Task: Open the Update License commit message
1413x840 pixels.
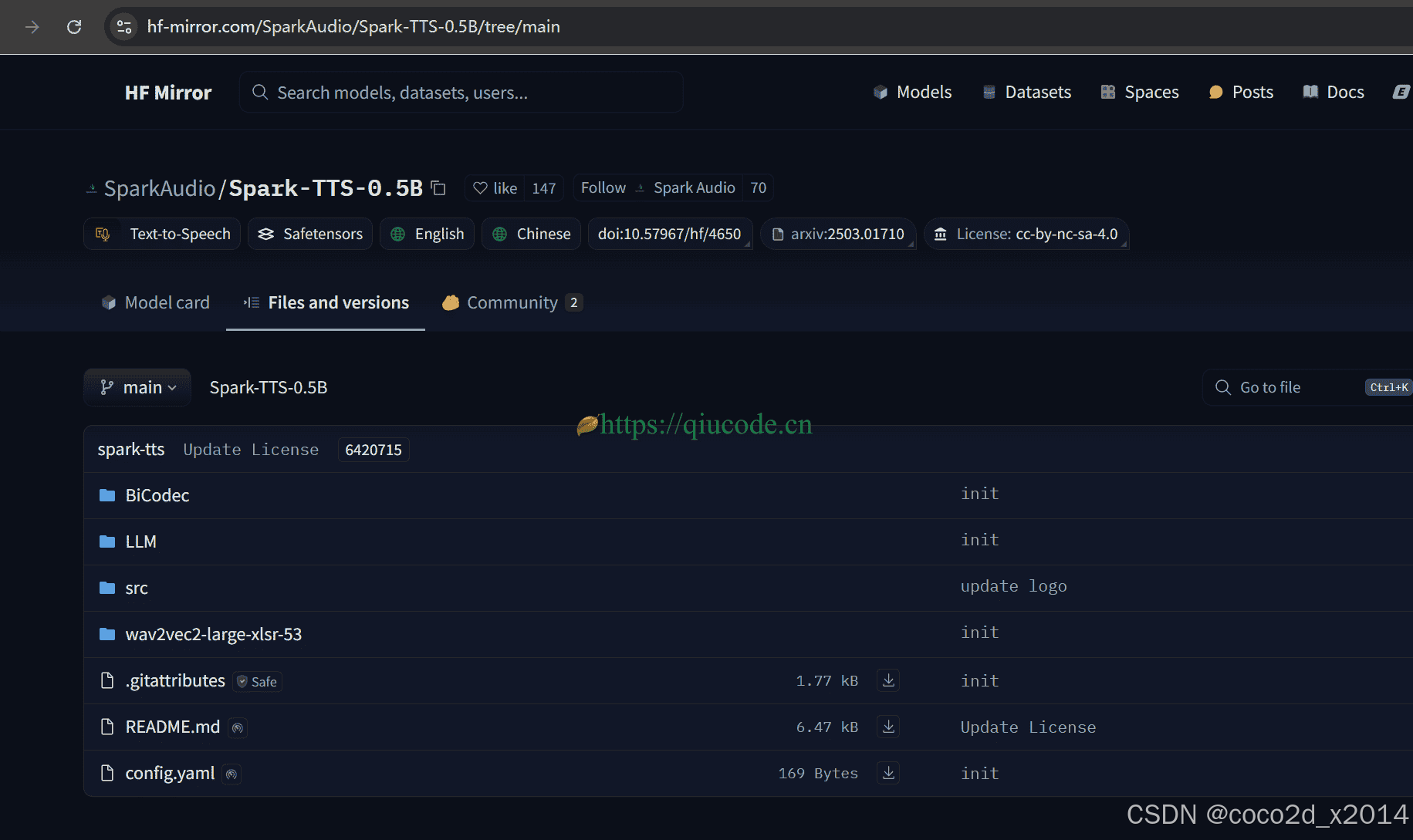Action: (251, 450)
